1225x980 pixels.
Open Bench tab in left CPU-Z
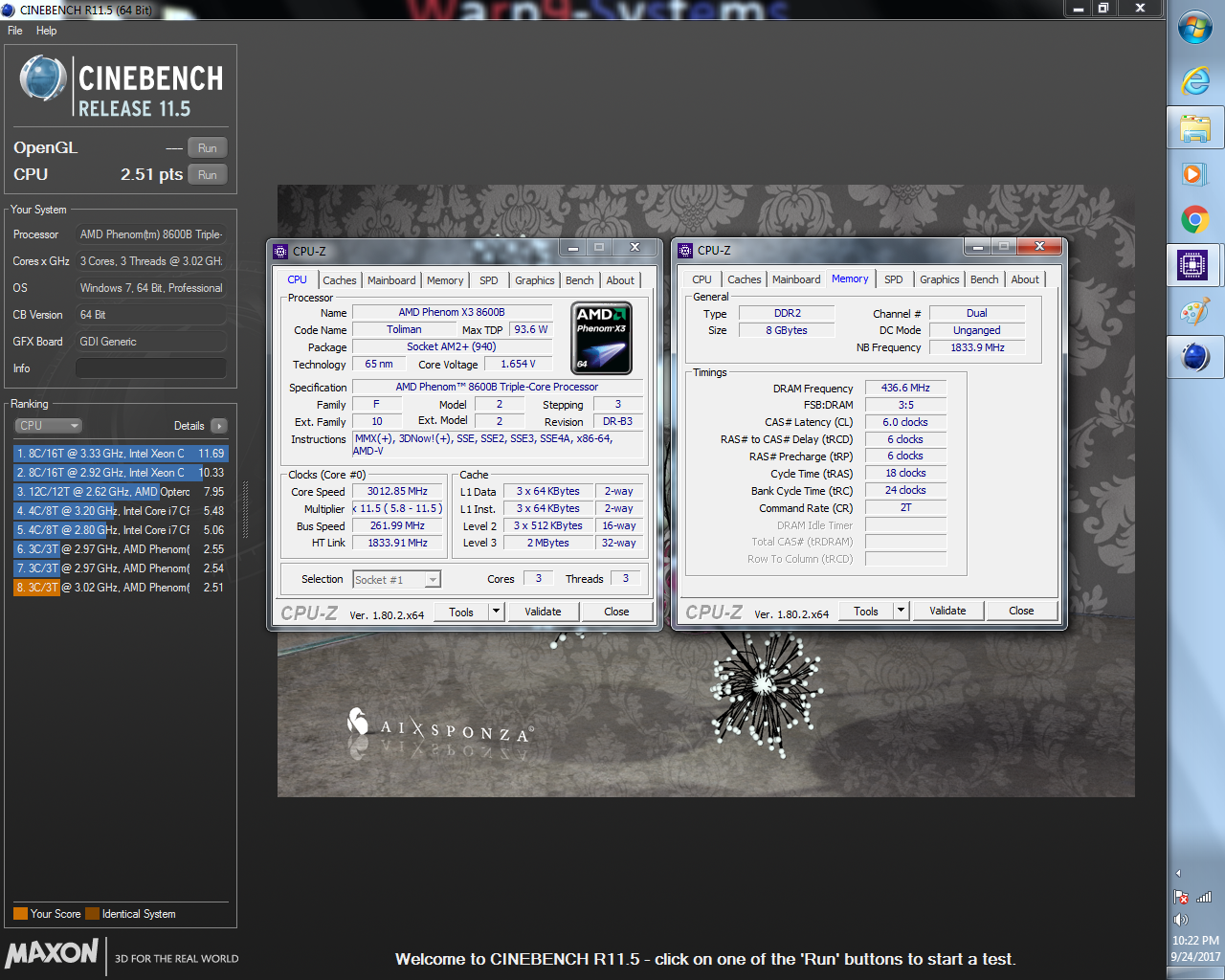(579, 280)
